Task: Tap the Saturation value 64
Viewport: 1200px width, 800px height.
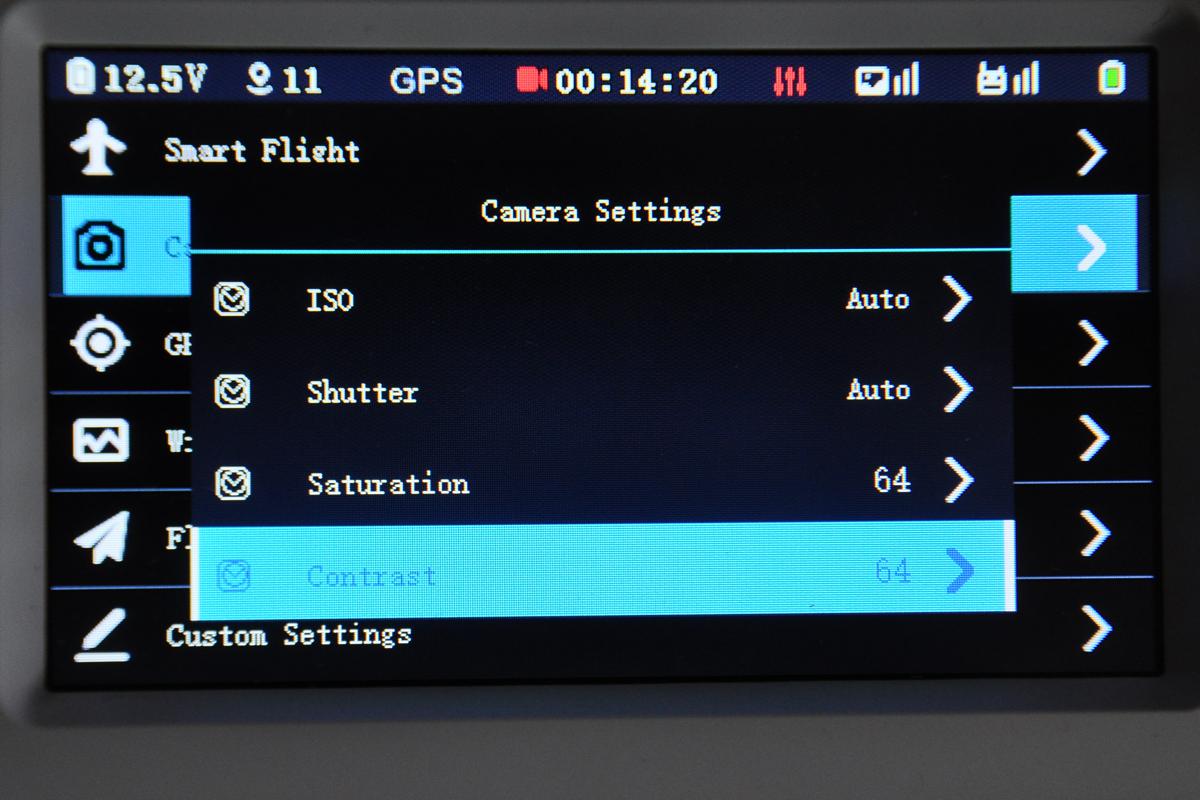Action: [892, 480]
